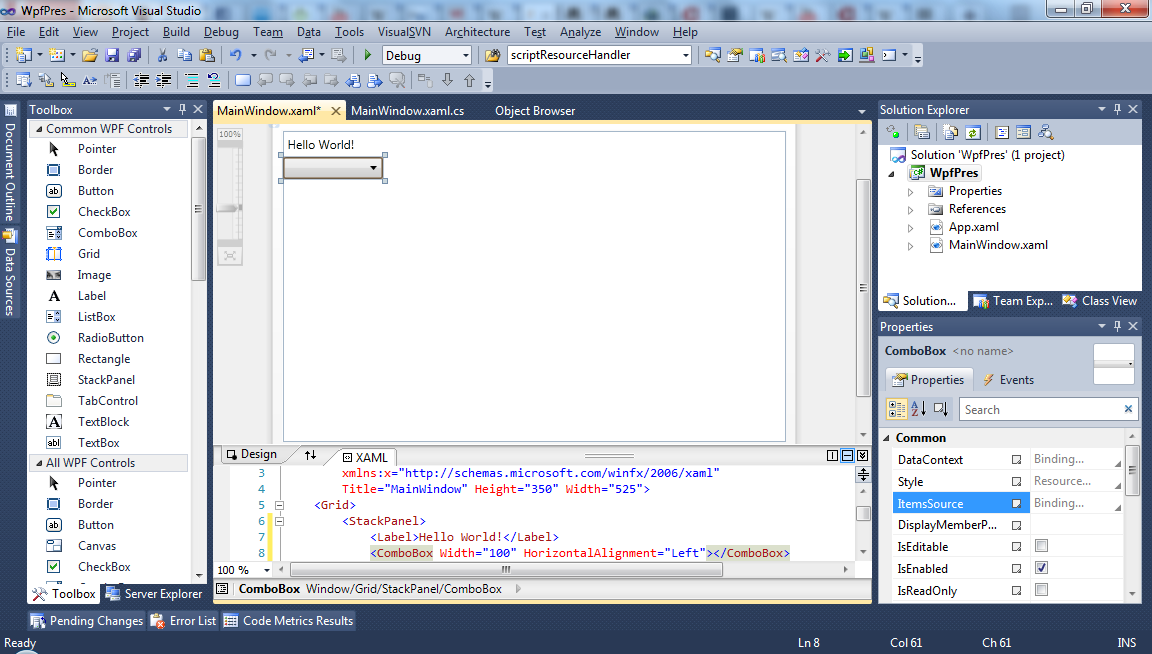Select ComboBox in Common WPF Controls
1152x654 pixels.
108,233
